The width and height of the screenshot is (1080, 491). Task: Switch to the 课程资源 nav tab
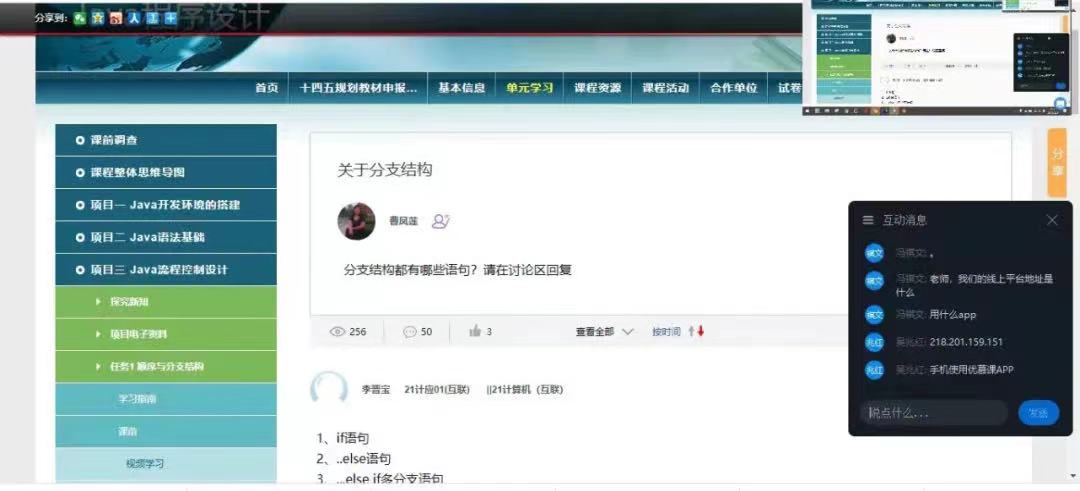click(597, 88)
